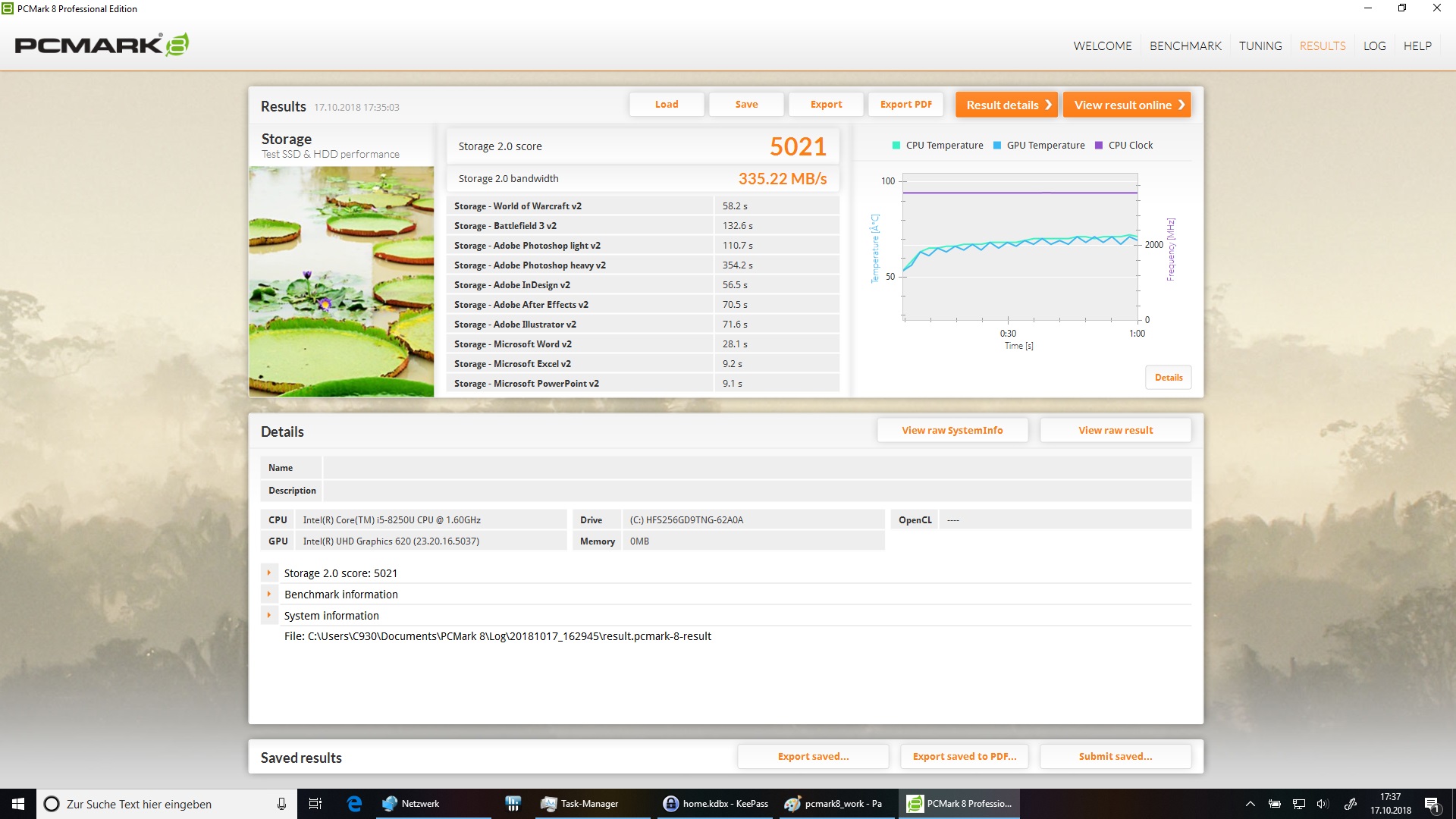This screenshot has height=819, width=1456.
Task: Open Microsoft Edge from taskbar
Action: pyautogui.click(x=354, y=804)
